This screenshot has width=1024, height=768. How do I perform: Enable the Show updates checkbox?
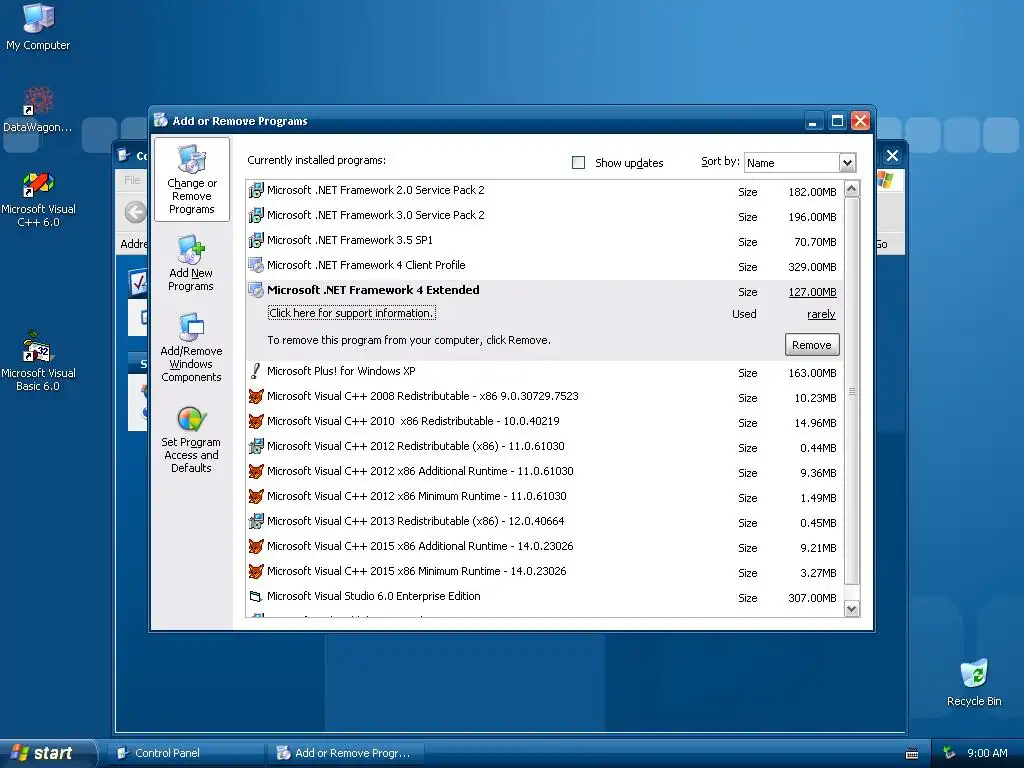579,163
